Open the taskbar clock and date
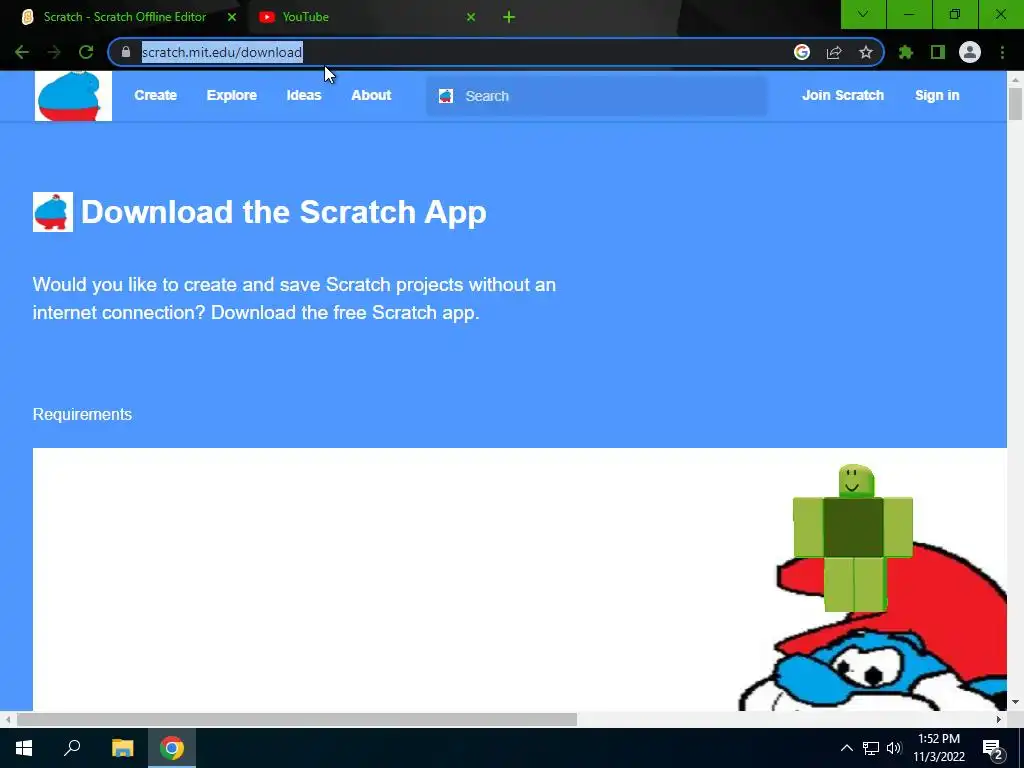This screenshot has height=768, width=1024. (x=939, y=748)
